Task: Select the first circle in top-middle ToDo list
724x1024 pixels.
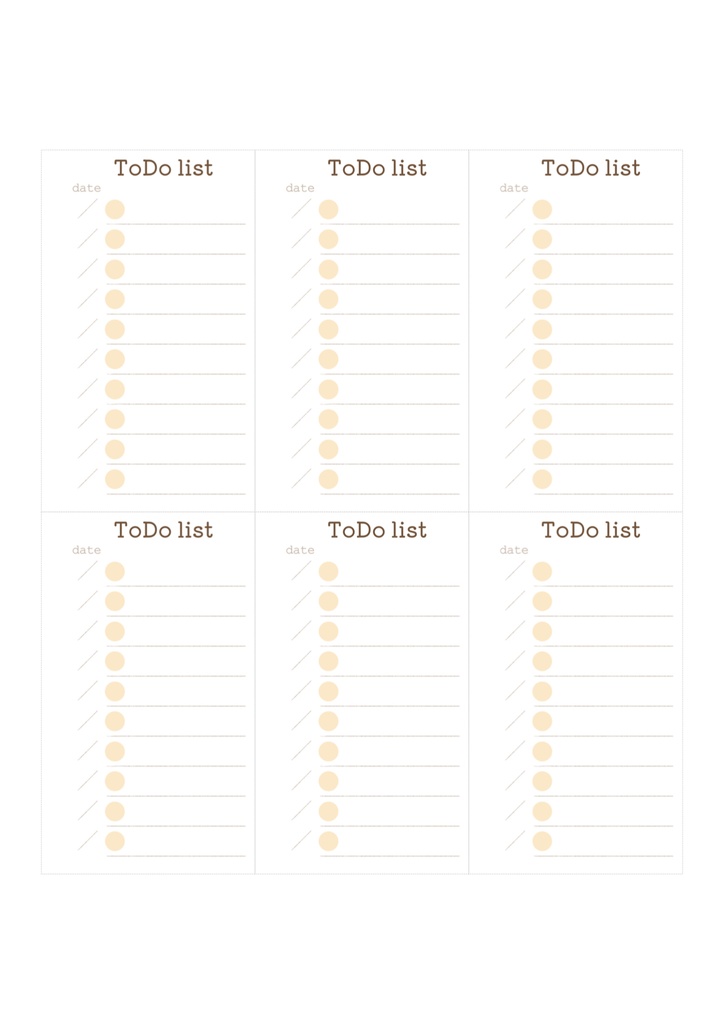Action: tap(328, 209)
